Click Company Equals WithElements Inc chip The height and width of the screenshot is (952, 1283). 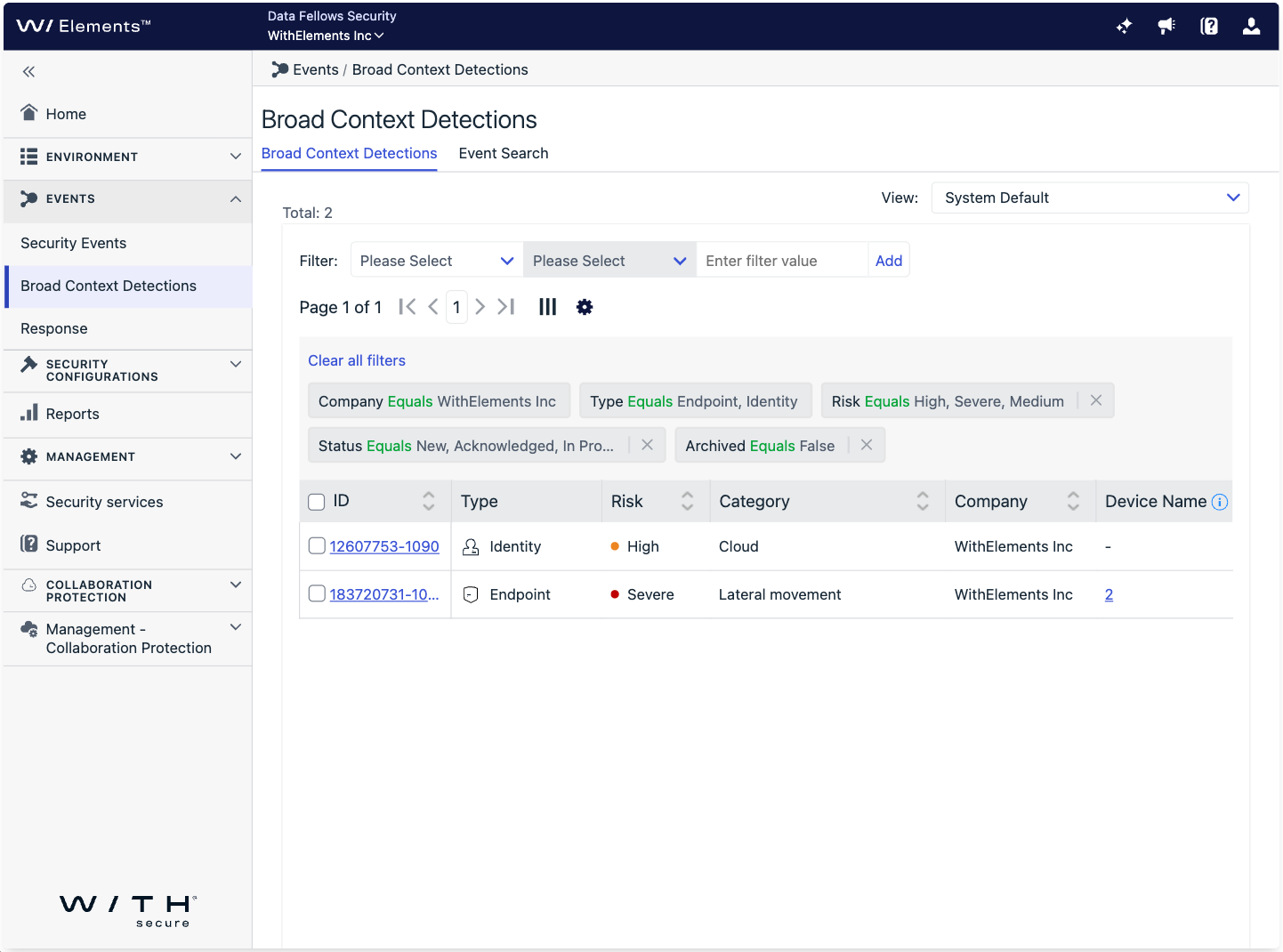pyautogui.click(x=439, y=400)
